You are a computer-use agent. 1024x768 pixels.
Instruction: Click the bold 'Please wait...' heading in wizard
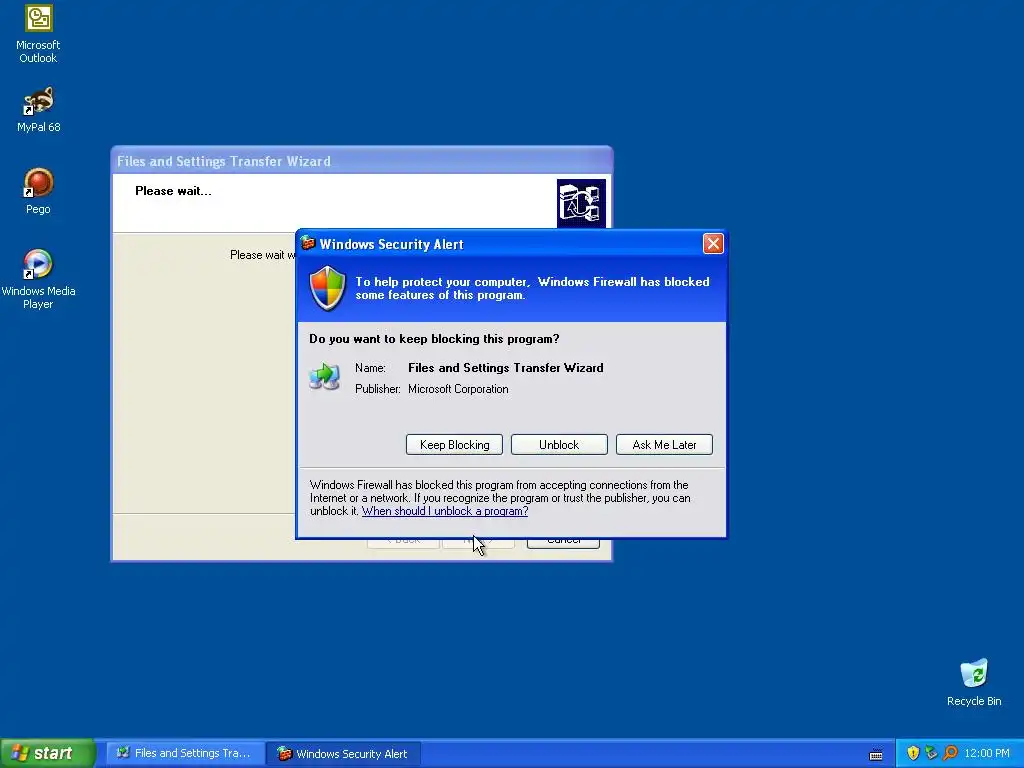[173, 191]
